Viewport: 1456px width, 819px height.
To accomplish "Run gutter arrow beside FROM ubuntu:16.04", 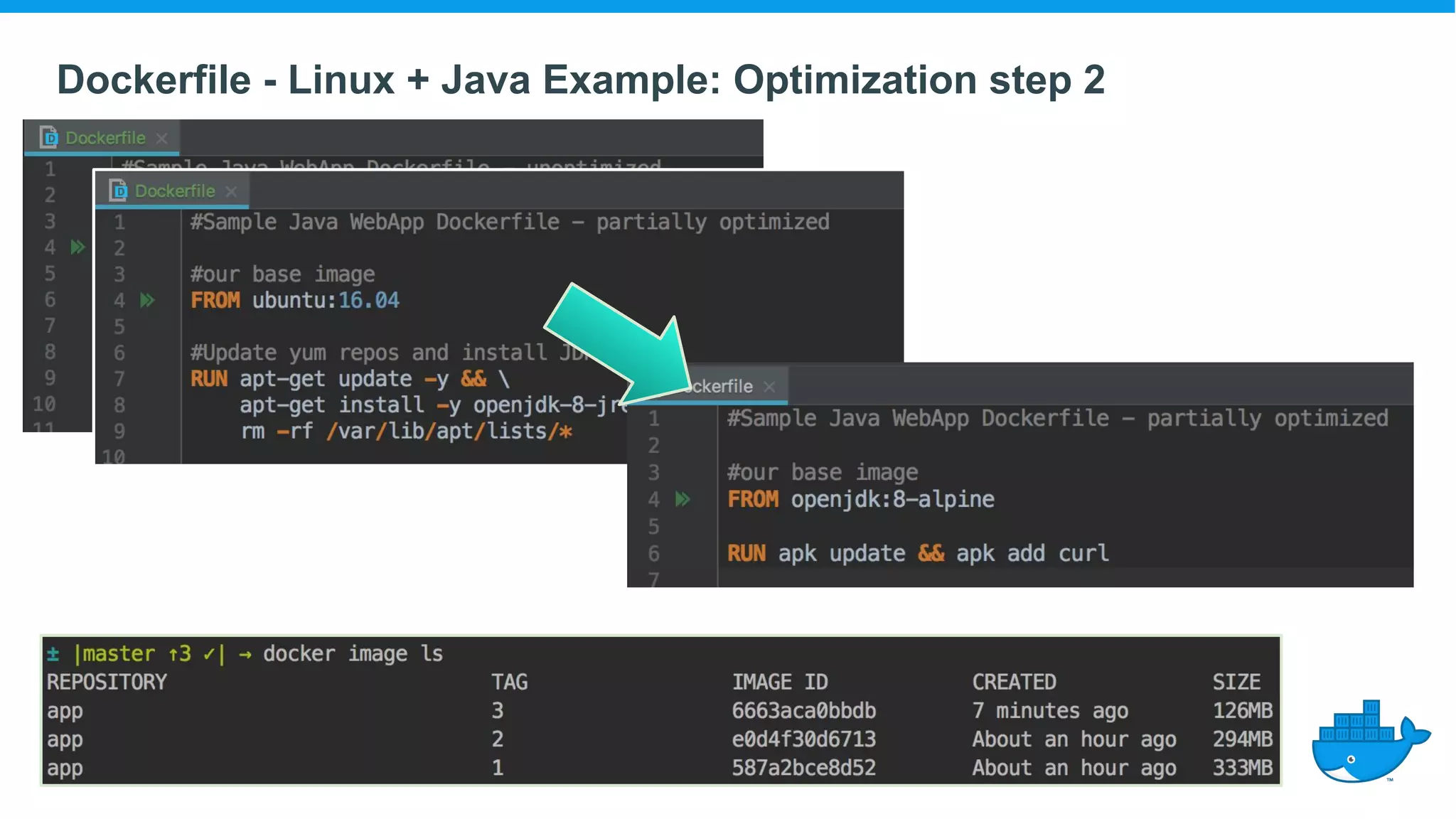I will [x=147, y=300].
